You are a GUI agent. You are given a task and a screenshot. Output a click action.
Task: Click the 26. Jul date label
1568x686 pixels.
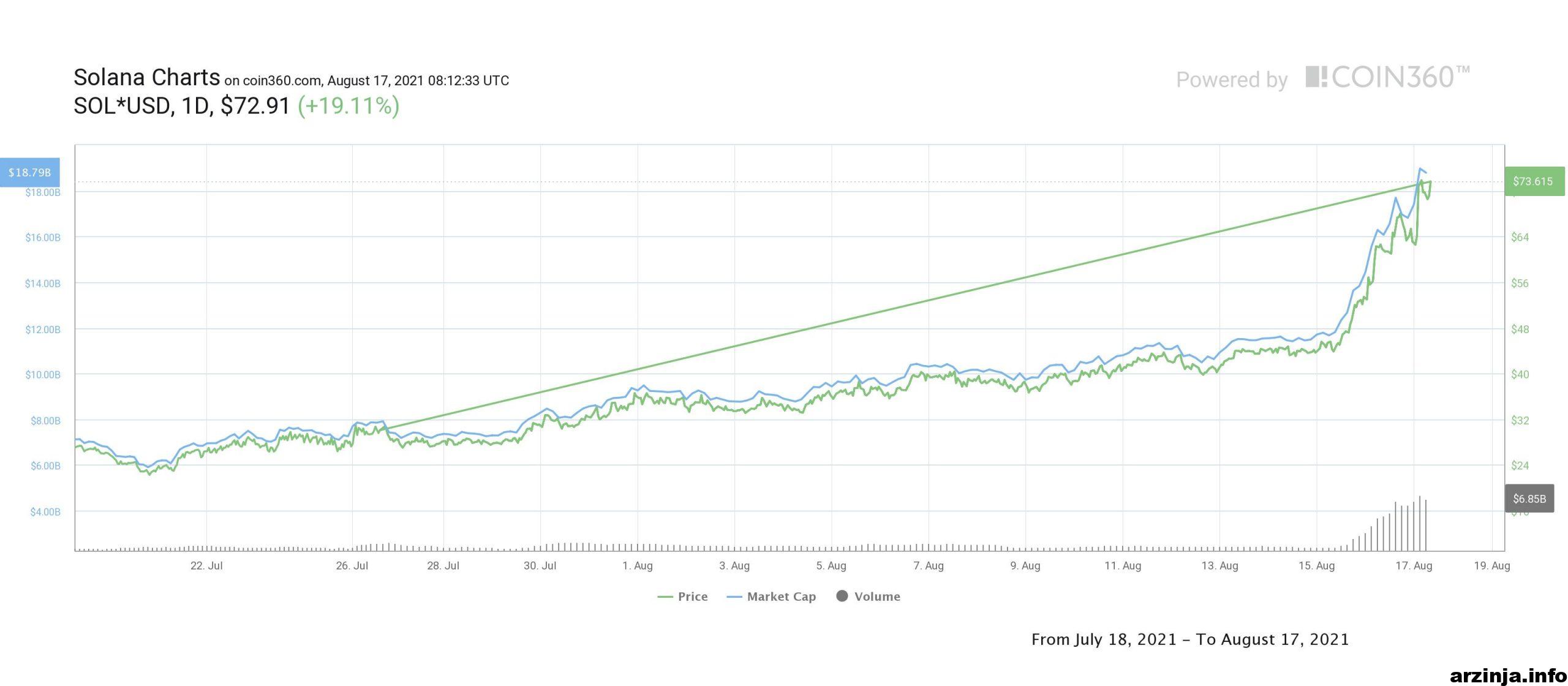pos(352,566)
